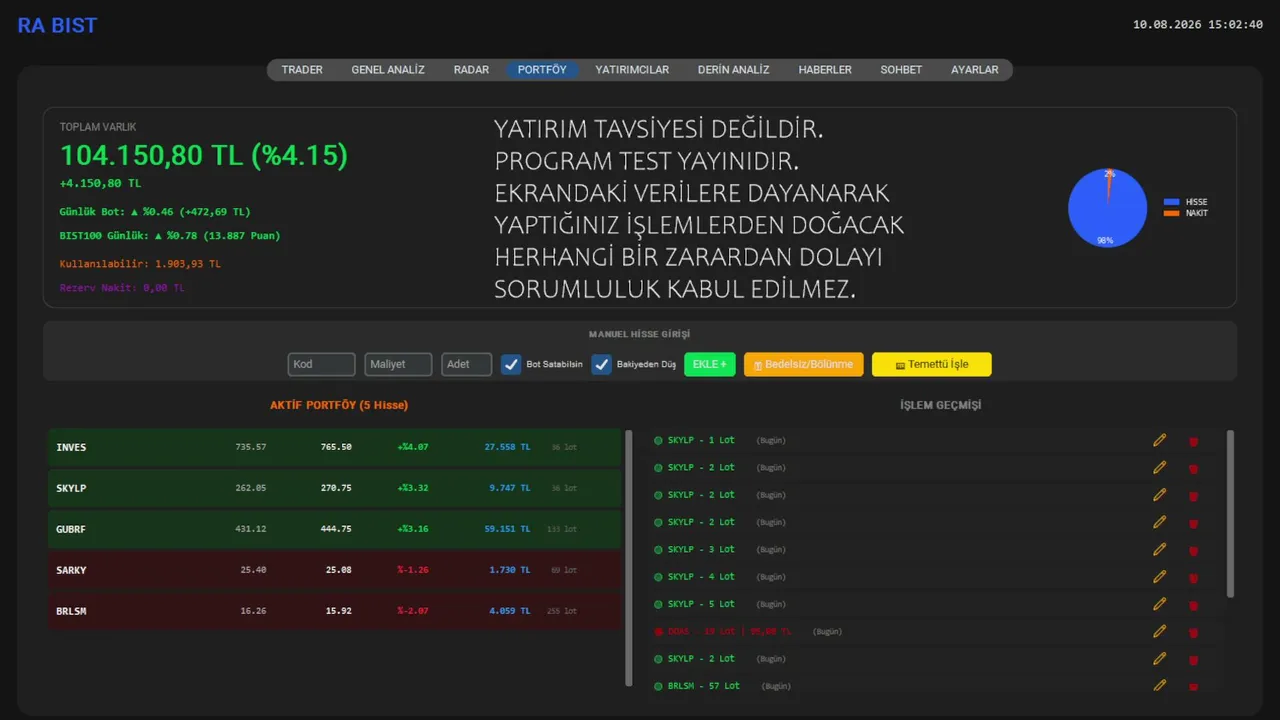The height and width of the screenshot is (720, 1280).
Task: Click the transaction history scrollbar
Action: (x=1230, y=514)
